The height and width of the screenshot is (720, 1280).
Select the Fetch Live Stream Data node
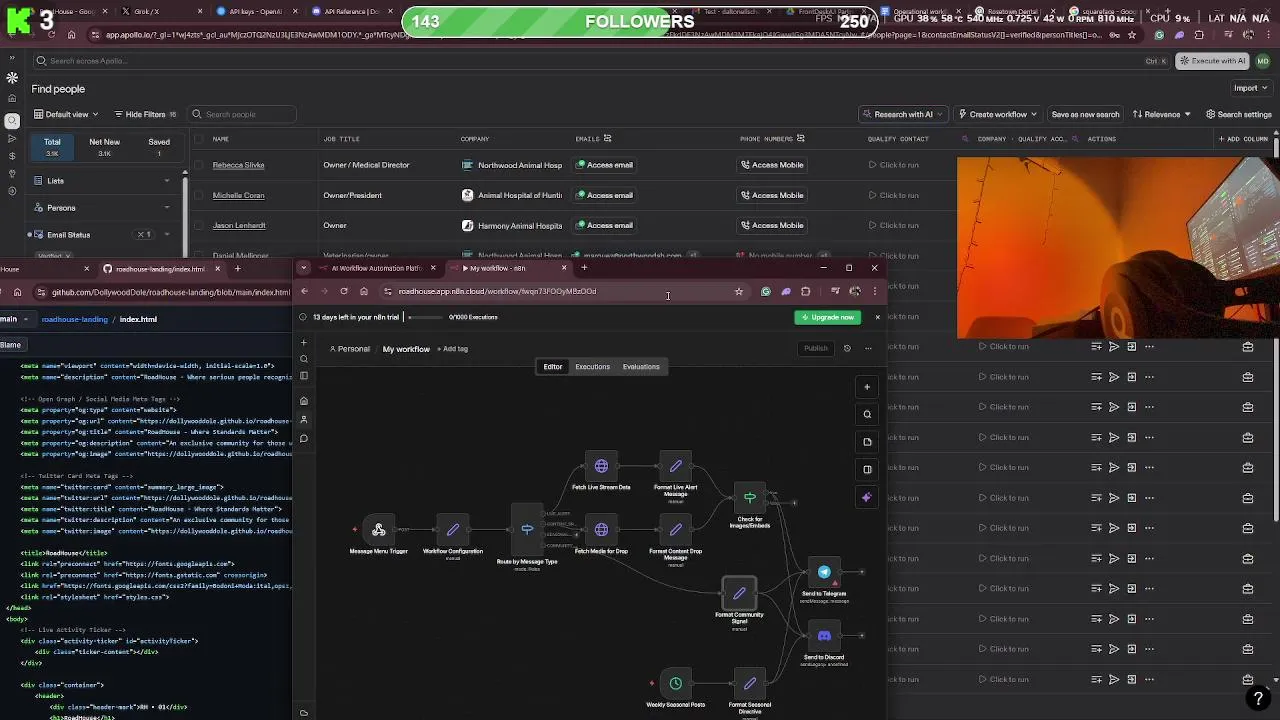point(601,466)
